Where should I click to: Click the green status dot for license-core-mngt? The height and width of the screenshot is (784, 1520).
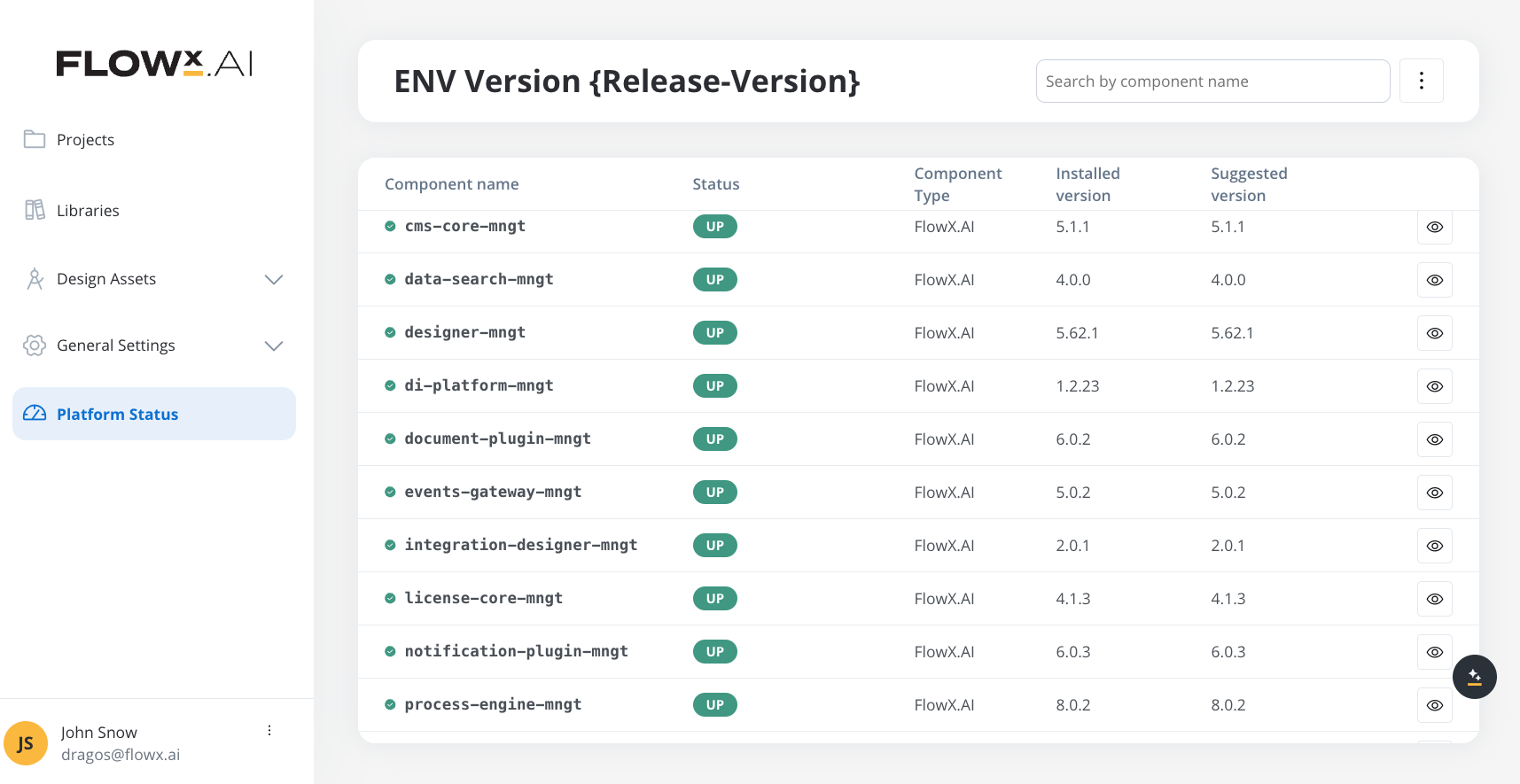(x=390, y=599)
